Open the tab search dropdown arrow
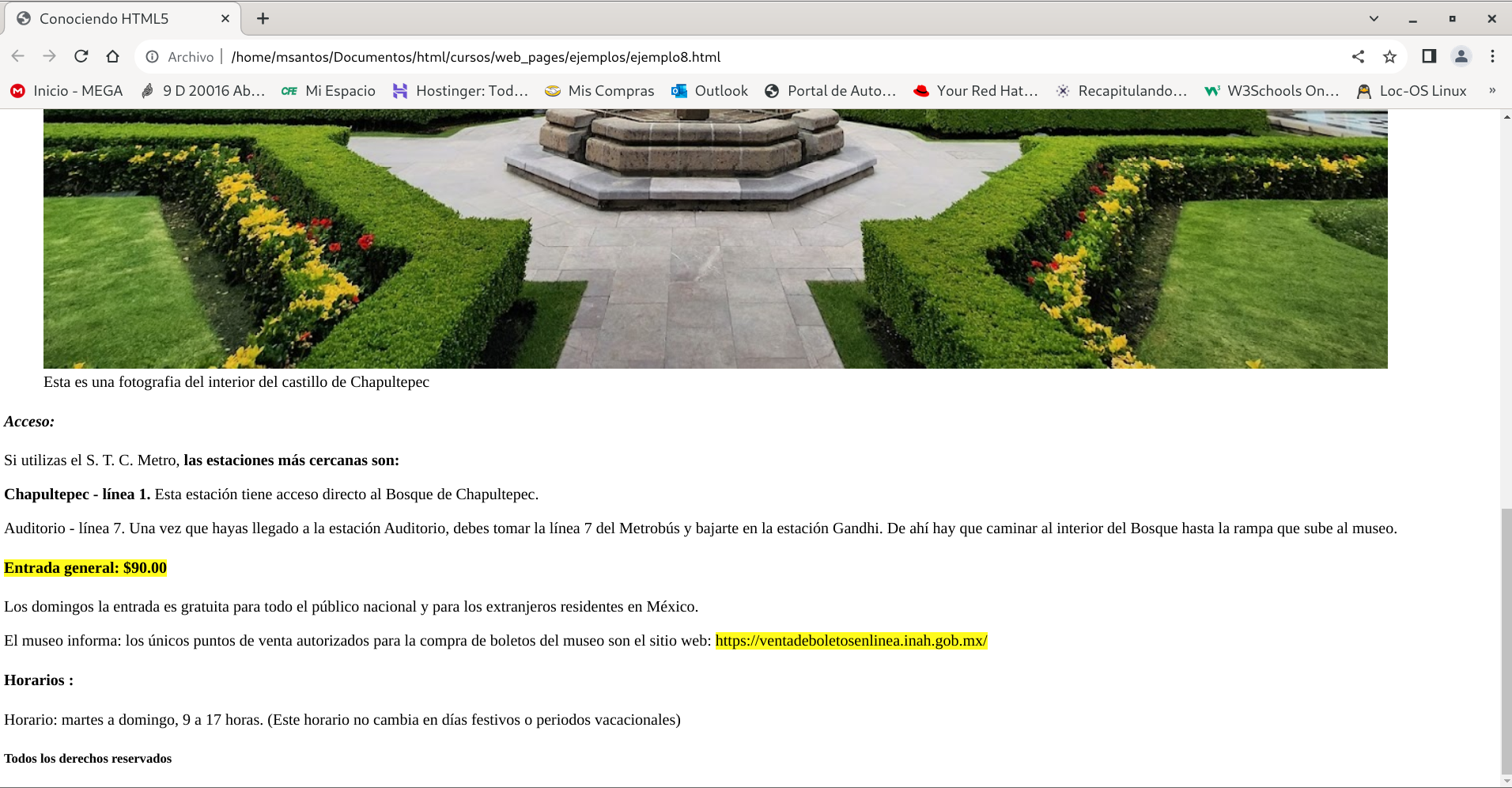 pos(1374,18)
